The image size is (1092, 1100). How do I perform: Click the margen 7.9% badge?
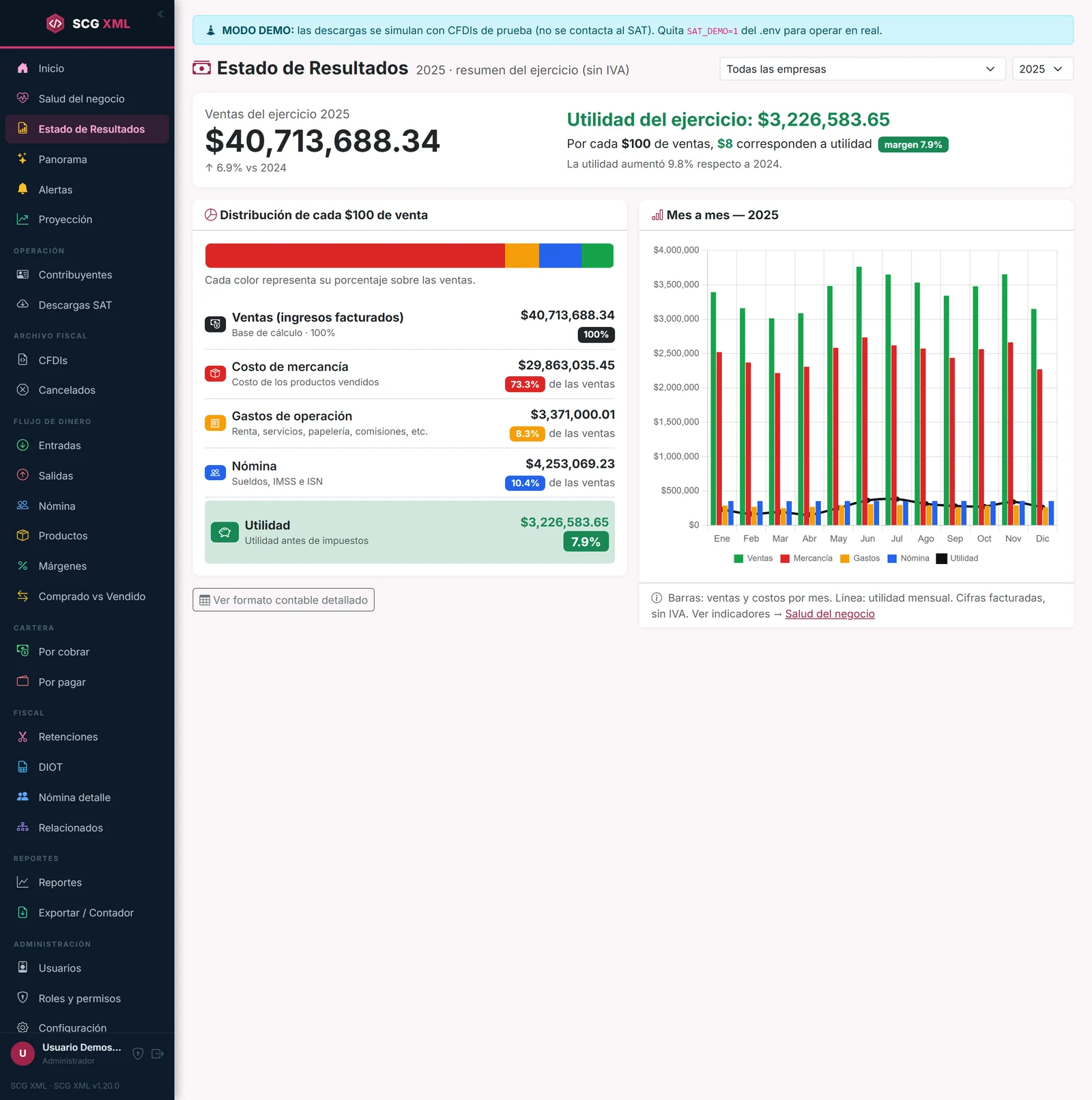[913, 145]
